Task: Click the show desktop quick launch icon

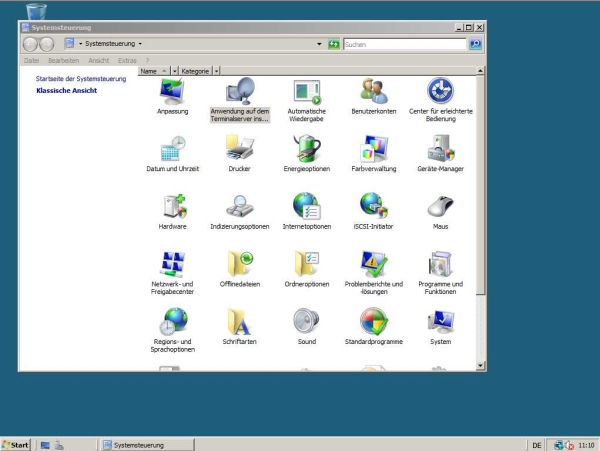Action: 45,445
